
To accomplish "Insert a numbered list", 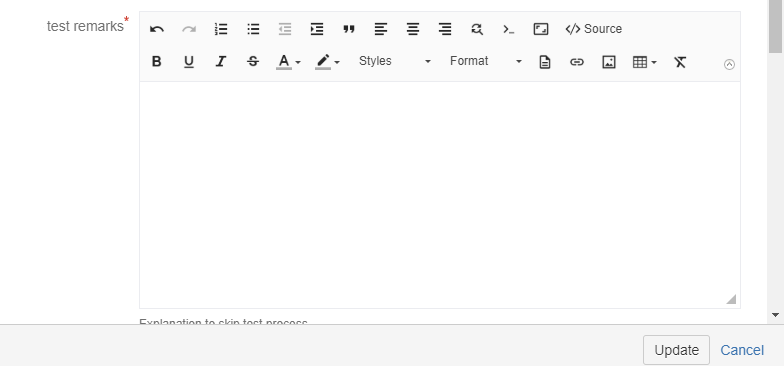I will coord(221,29).
